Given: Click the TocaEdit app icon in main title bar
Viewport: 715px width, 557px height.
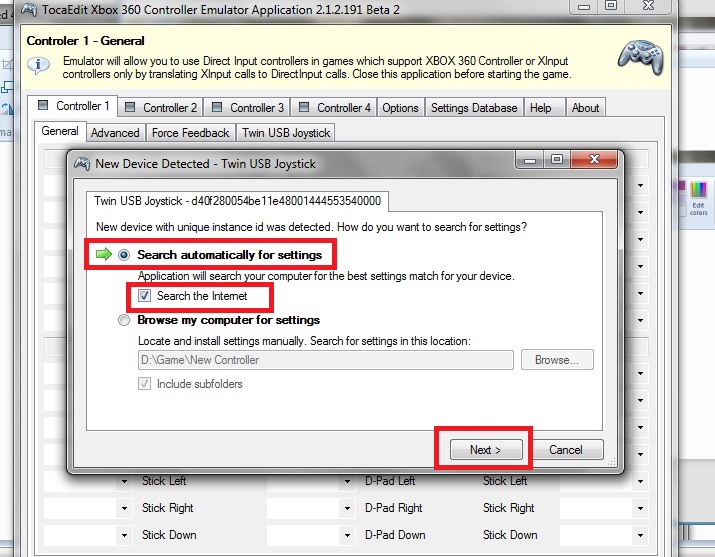Looking at the screenshot, I should tap(29, 9).
